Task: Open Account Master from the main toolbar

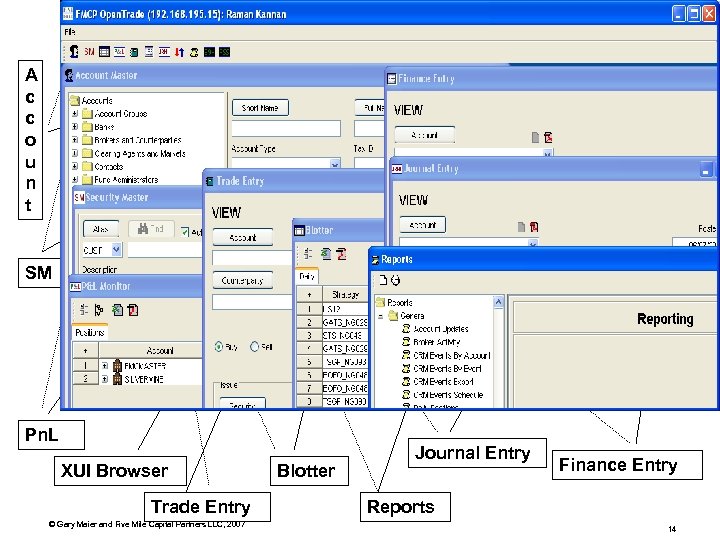Action: tap(73, 51)
